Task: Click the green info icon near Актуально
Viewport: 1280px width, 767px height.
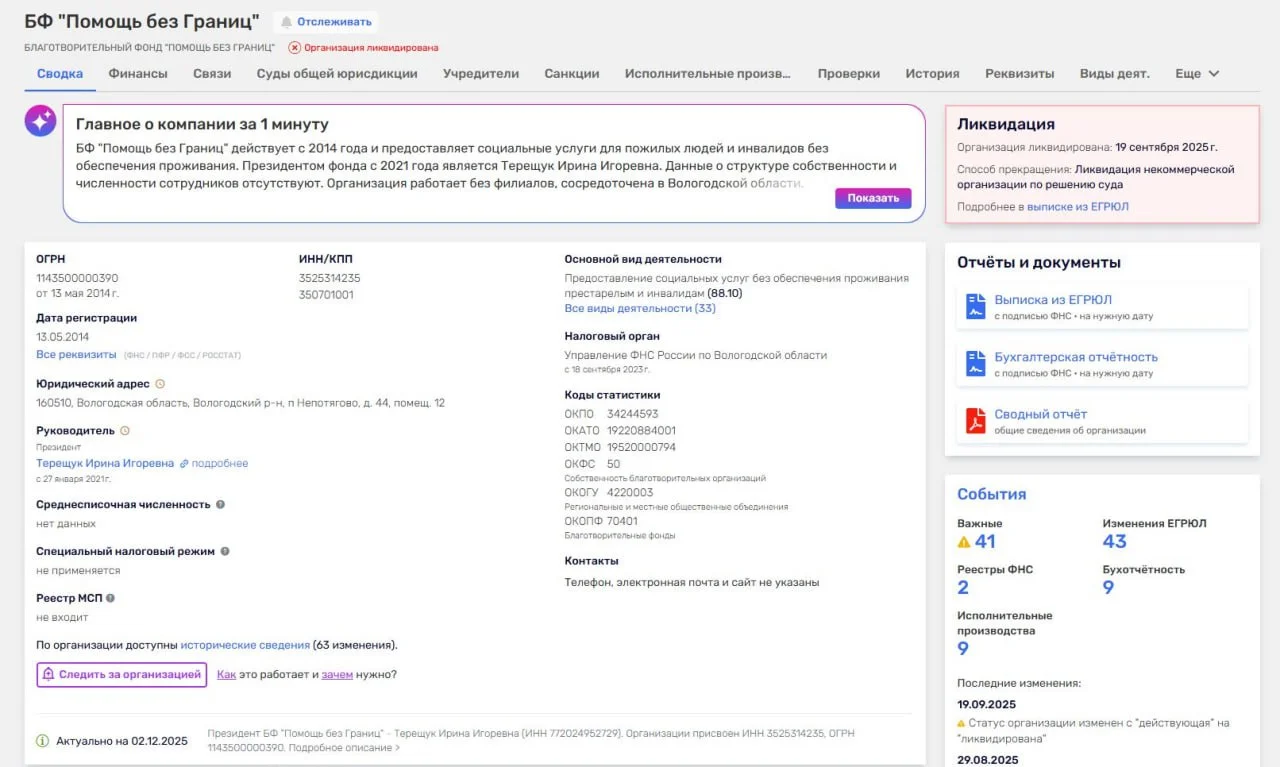Action: pos(42,741)
